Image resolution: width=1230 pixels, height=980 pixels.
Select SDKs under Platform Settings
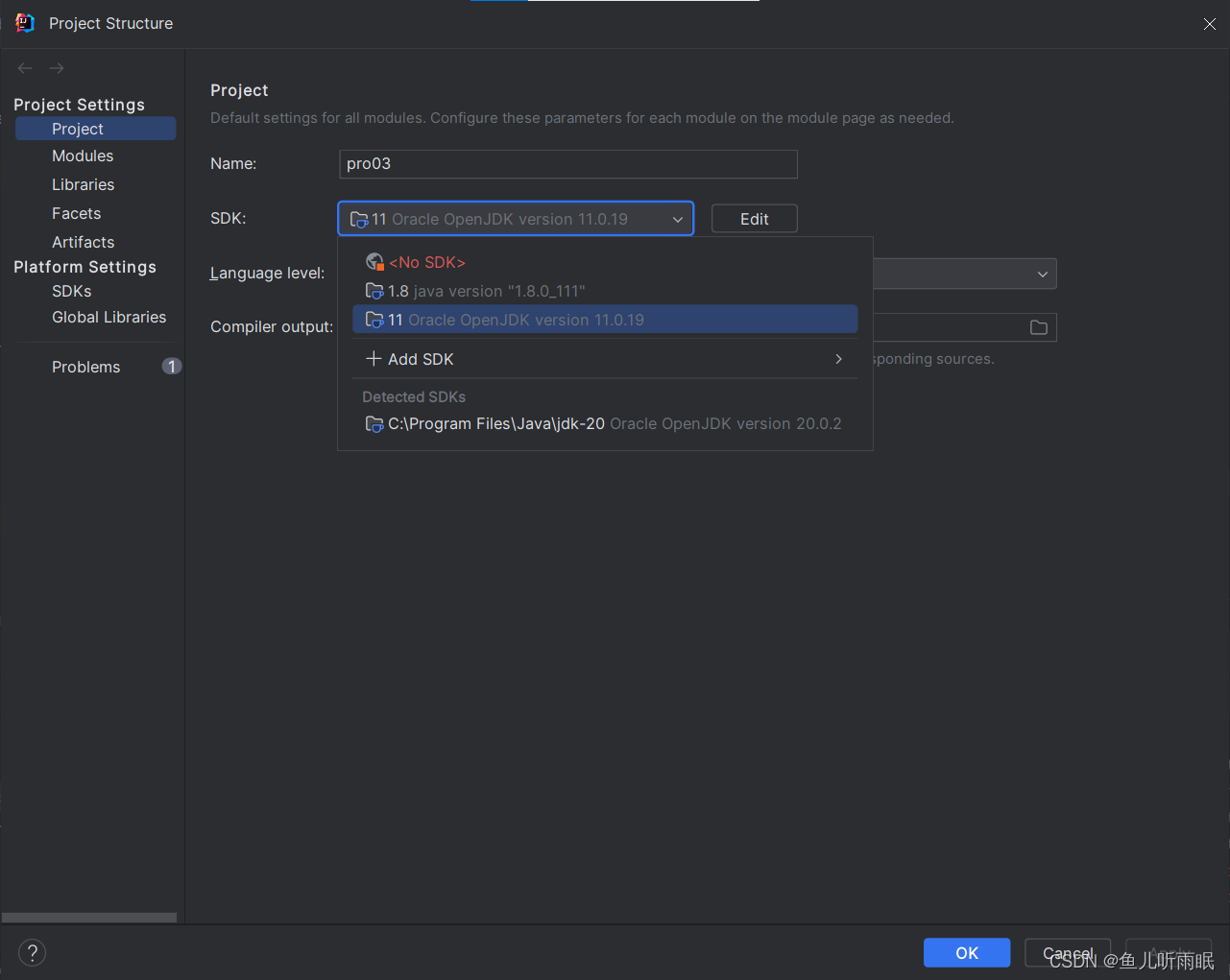pos(71,291)
